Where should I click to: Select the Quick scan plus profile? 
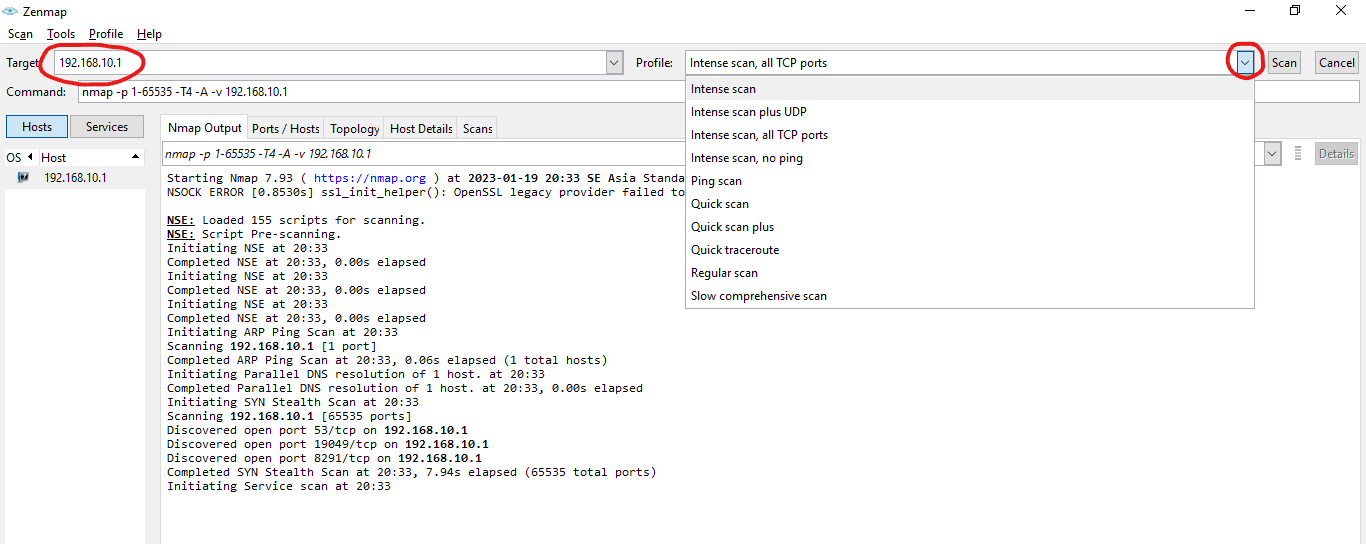coord(732,227)
